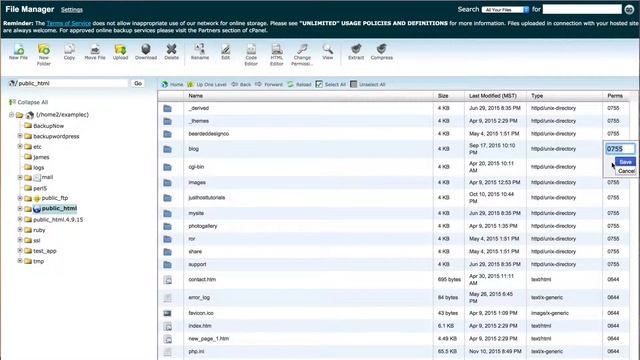640x360 pixels.
Task: Click the search Go button
Action: tap(629, 9)
